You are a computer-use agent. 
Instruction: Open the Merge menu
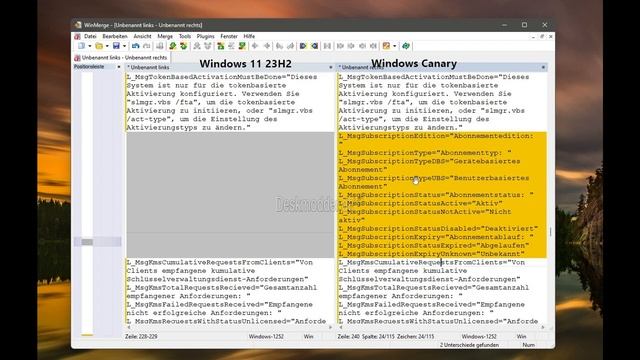[x=165, y=36]
